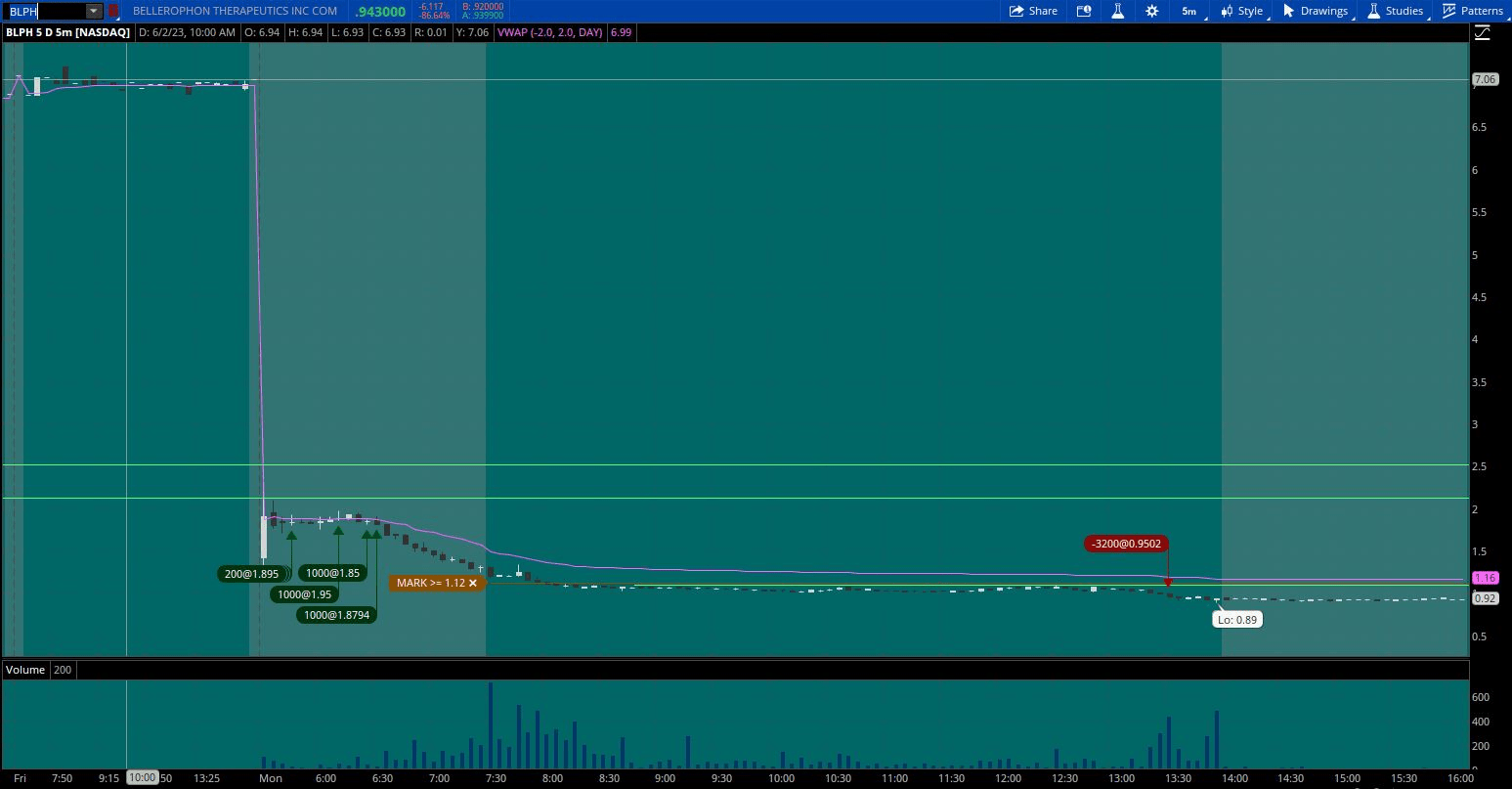Click the highlighted 10:00 time axis label
Image resolution: width=1512 pixels, height=789 pixels.
[x=143, y=777]
